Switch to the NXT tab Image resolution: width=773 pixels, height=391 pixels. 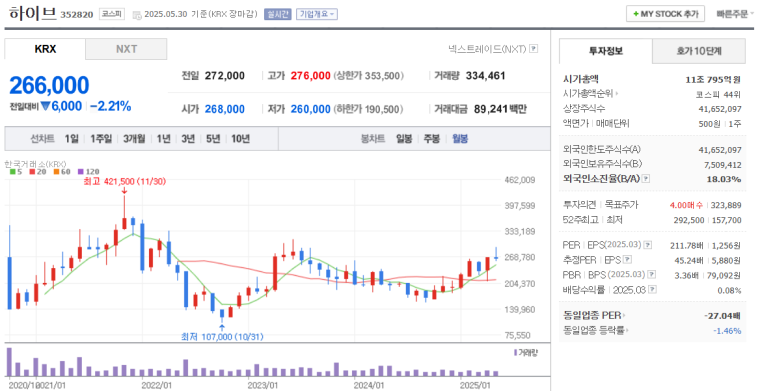(126, 49)
